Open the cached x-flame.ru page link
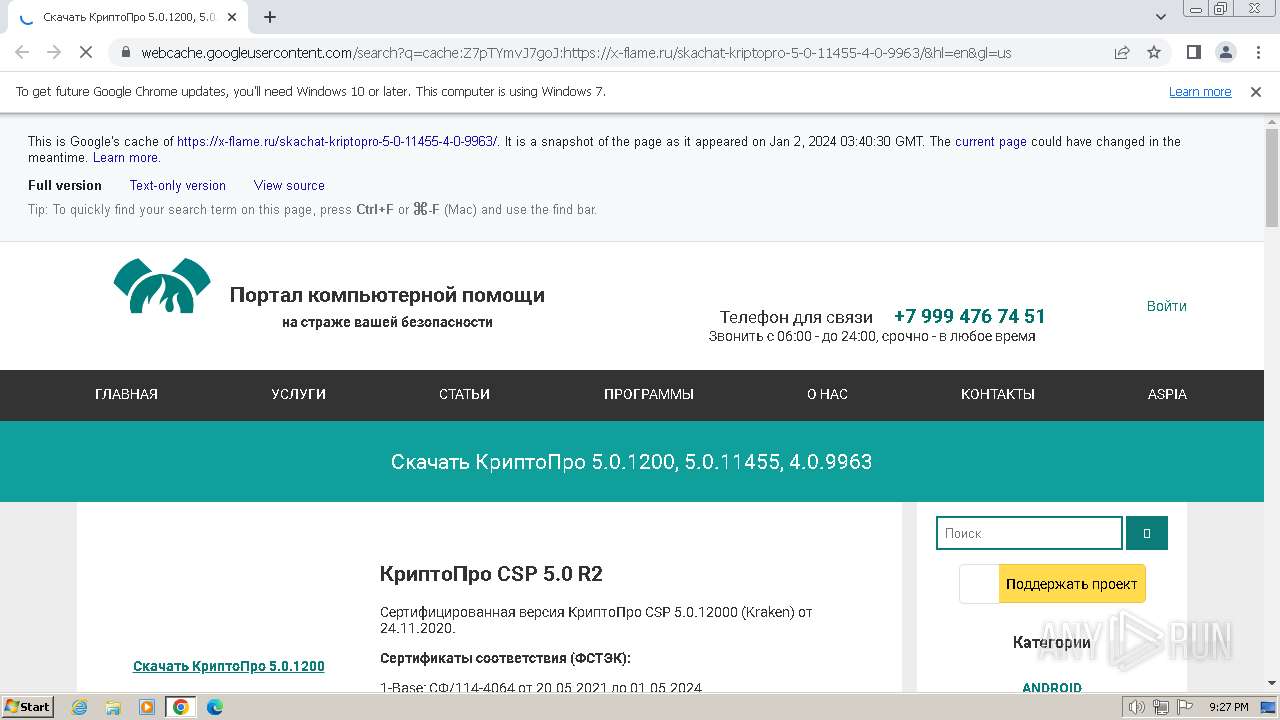Screen dimensions: 1280x720 (x=337, y=141)
